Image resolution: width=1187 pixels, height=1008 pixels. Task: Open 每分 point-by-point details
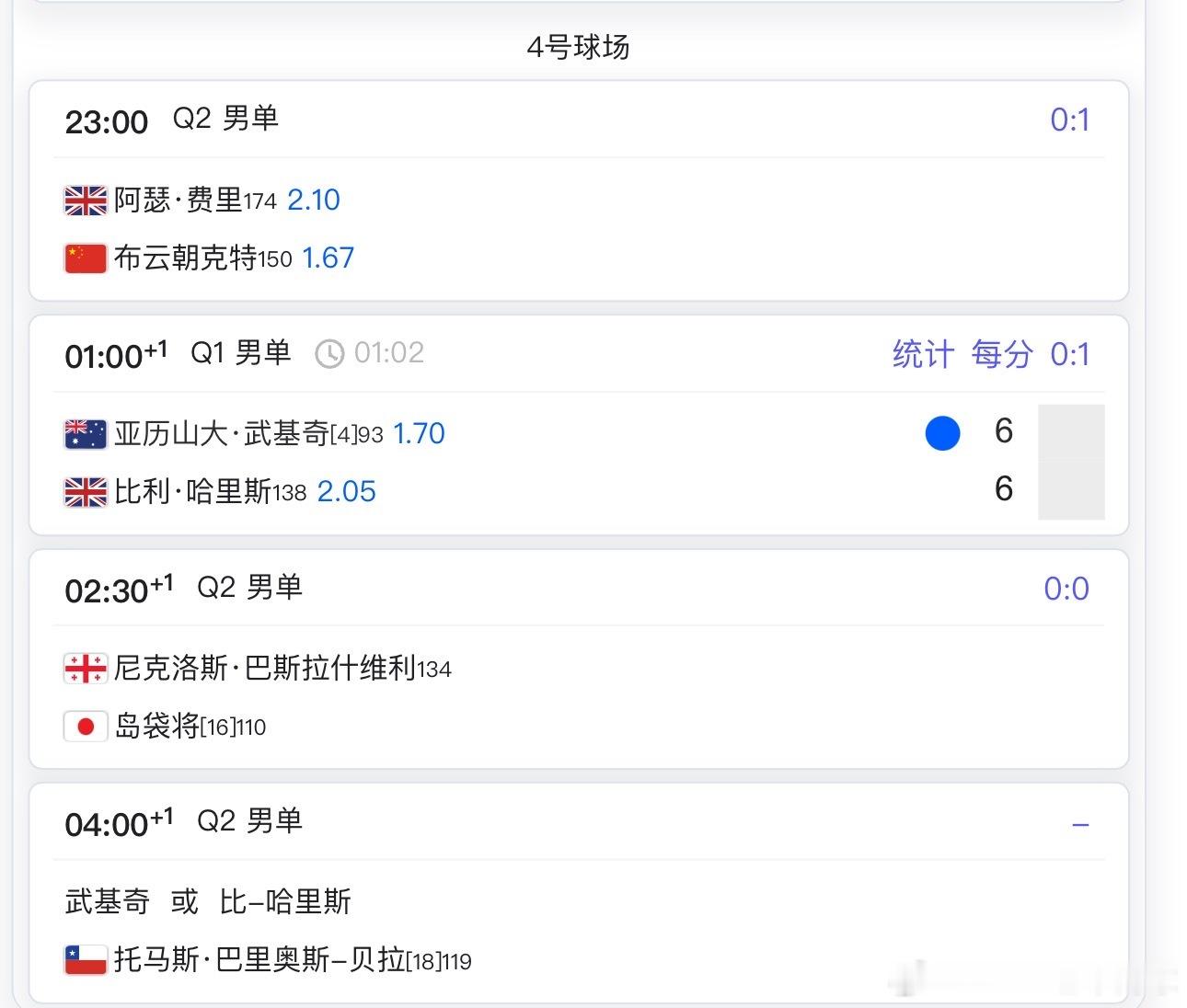(x=1002, y=354)
